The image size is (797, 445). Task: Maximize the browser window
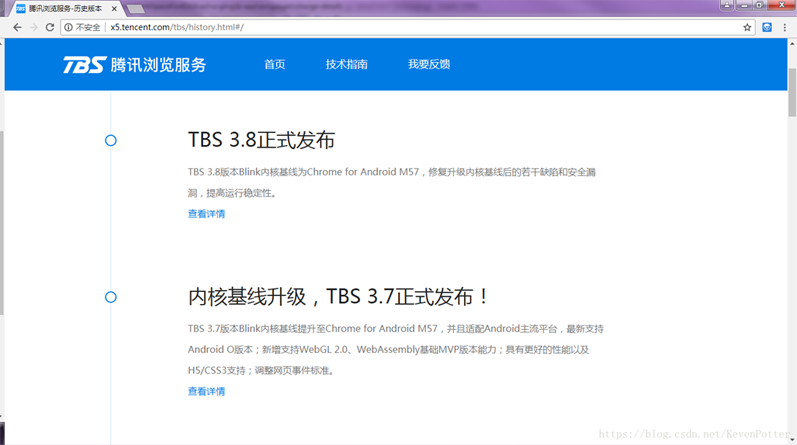pyautogui.click(x=759, y=5)
